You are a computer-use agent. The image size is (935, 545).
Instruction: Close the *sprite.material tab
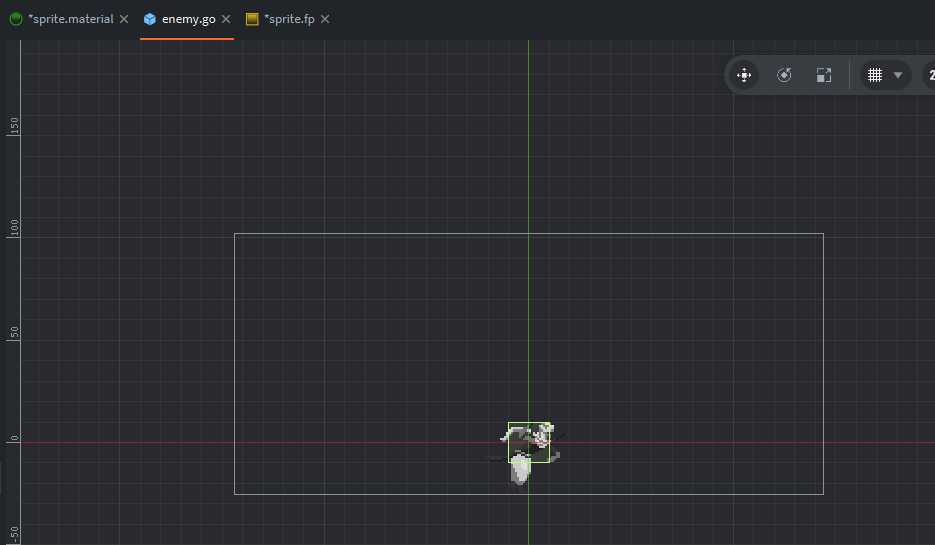pos(124,19)
